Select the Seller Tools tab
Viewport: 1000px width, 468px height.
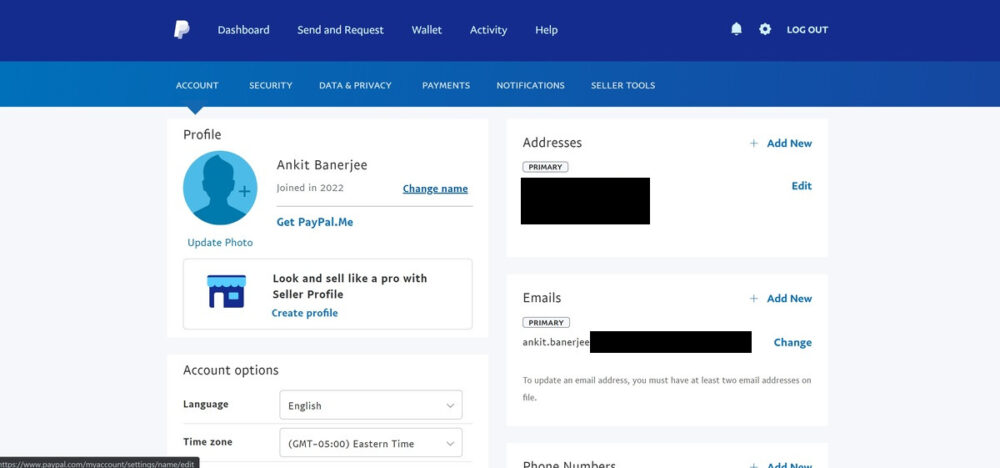[x=622, y=86]
